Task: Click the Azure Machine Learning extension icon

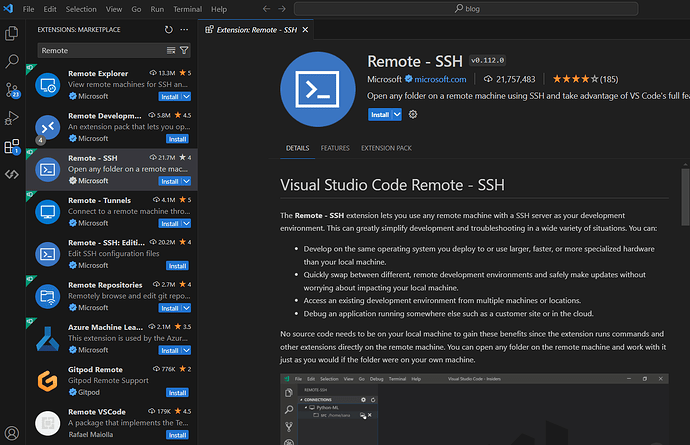Action: pos(48,338)
